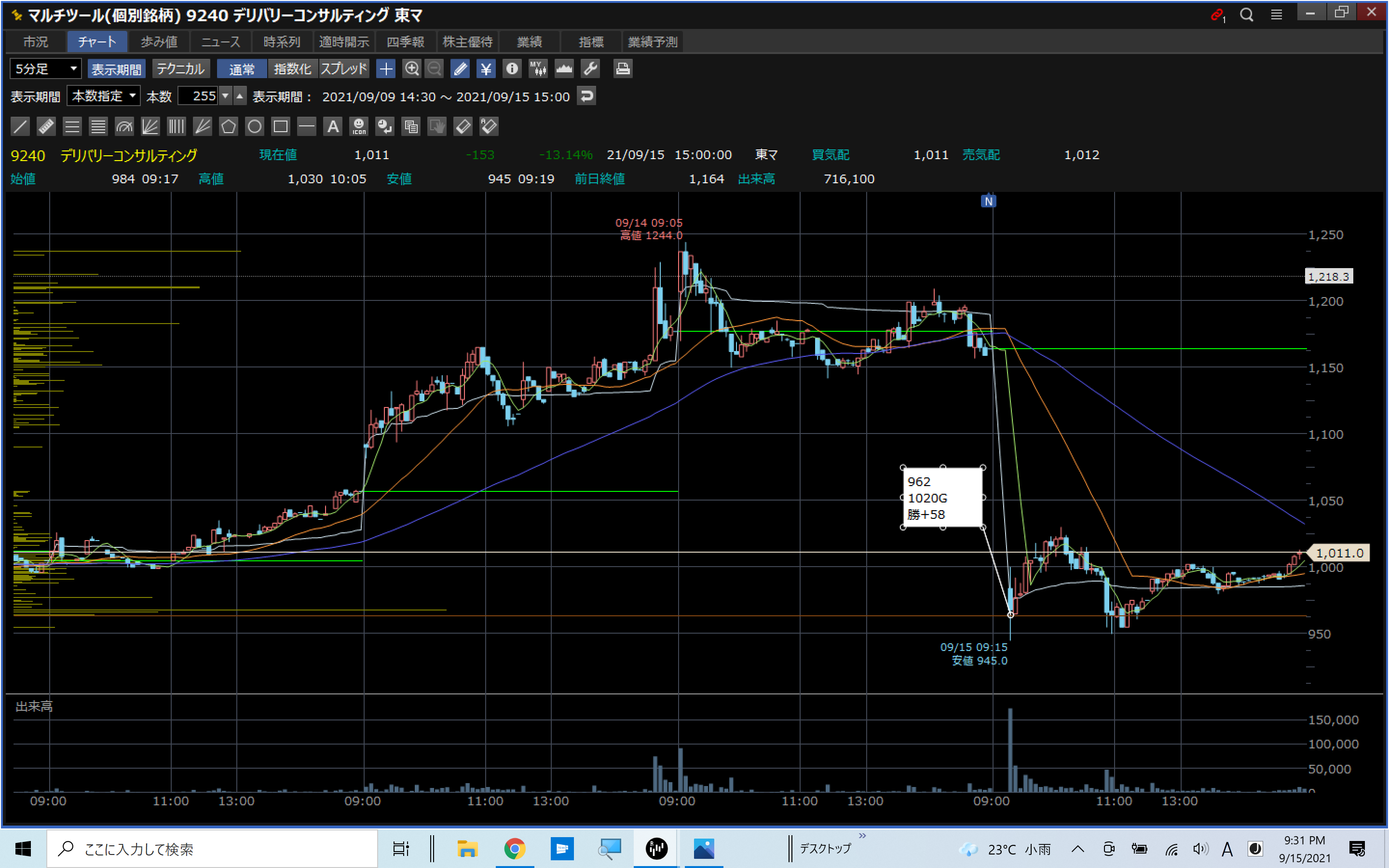Open the 5分足 timeframe dropdown

click(x=46, y=69)
